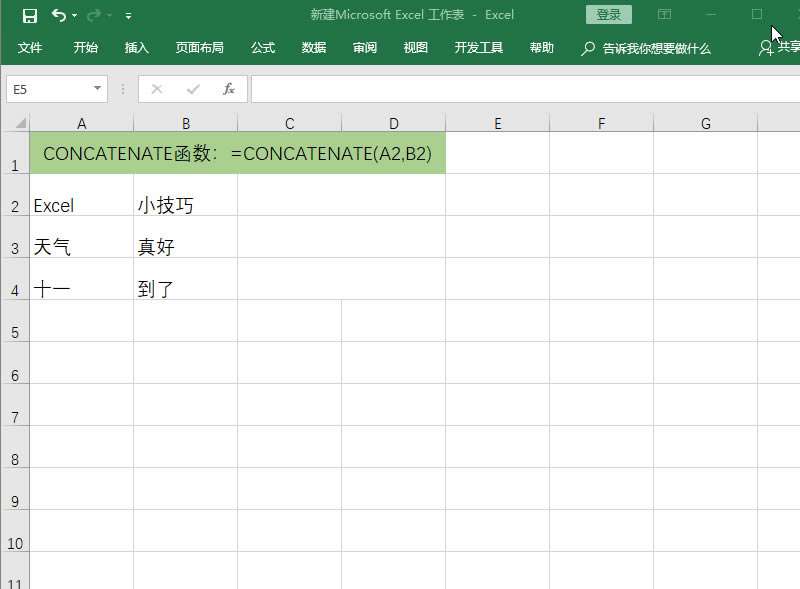
Task: Switch to the 公式 ribbon tab
Action: tap(263, 48)
